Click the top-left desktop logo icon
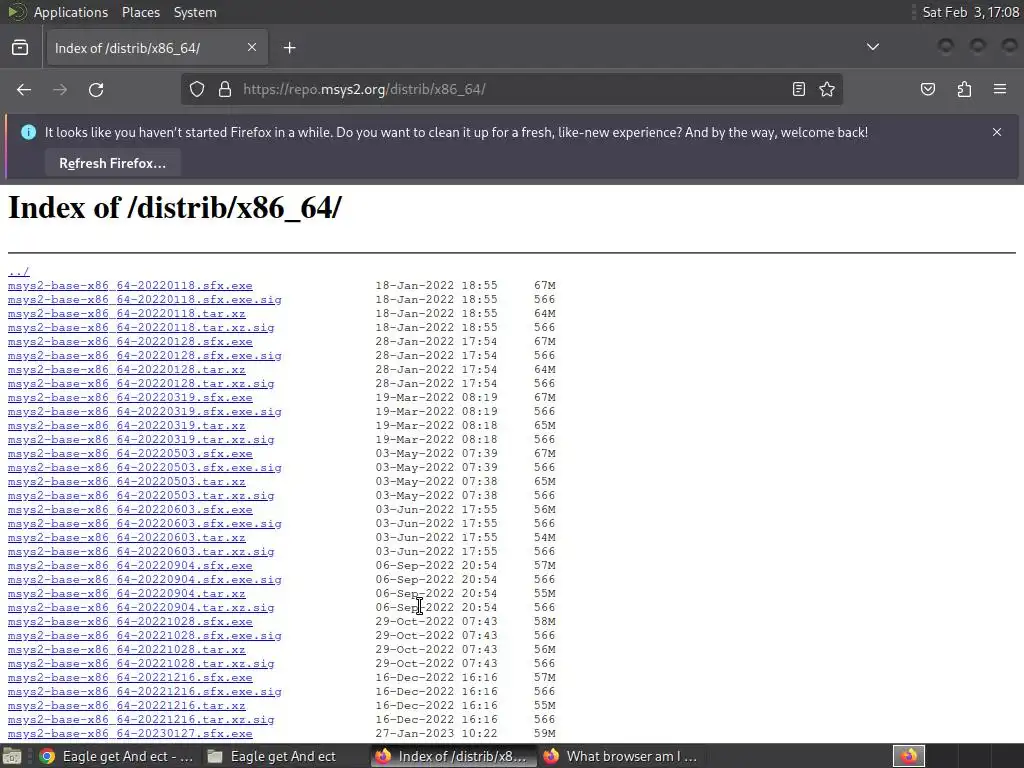Screen dimensions: 1024x768 coord(16,12)
